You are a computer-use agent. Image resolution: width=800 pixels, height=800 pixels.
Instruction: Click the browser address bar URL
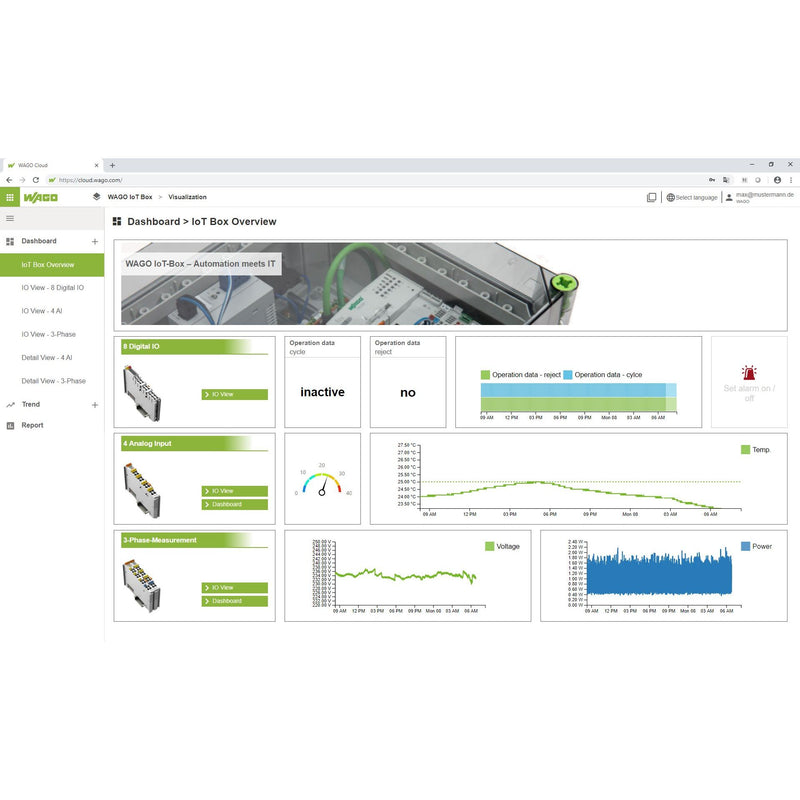pos(90,180)
